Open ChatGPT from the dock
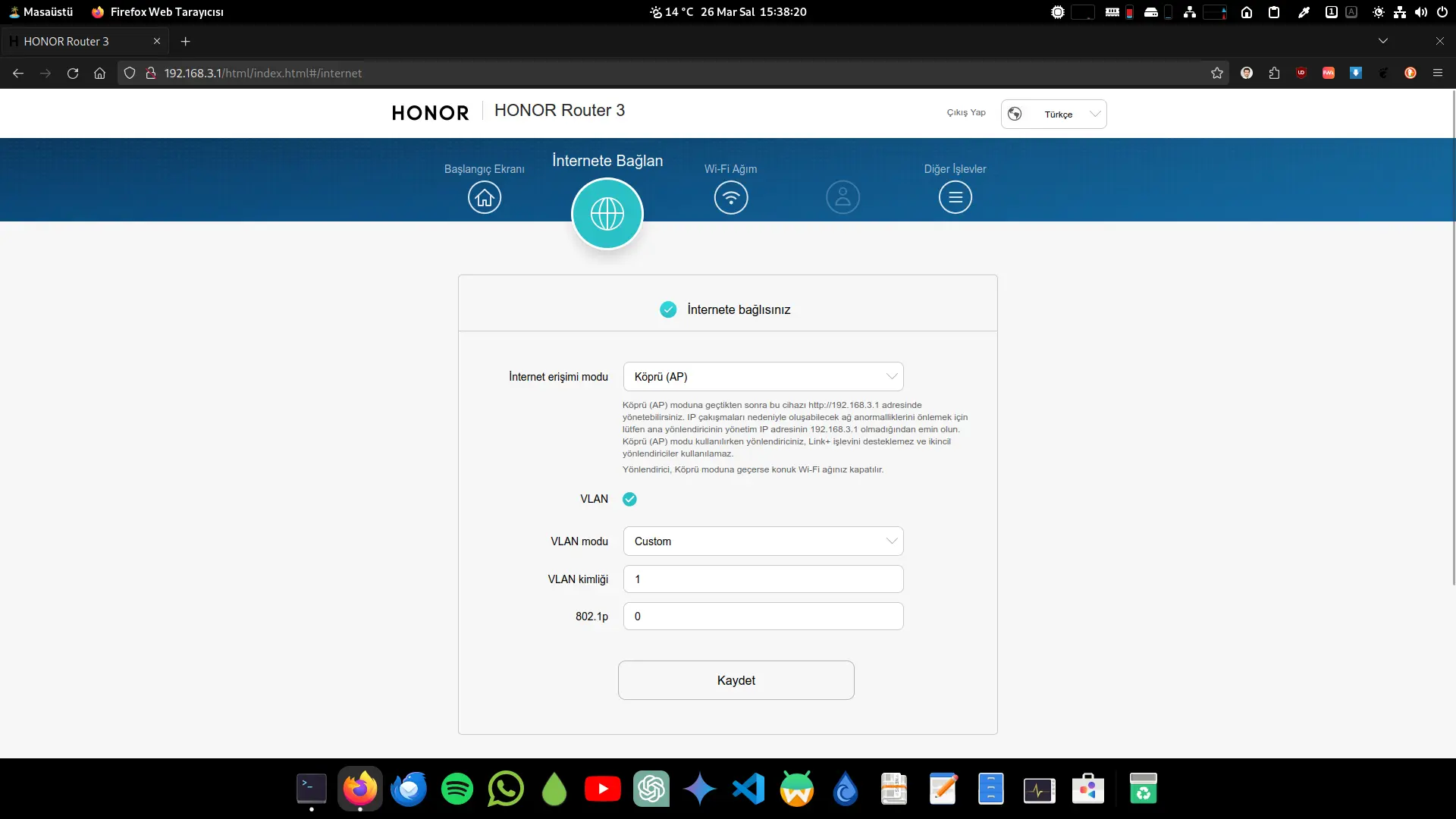 click(x=651, y=789)
